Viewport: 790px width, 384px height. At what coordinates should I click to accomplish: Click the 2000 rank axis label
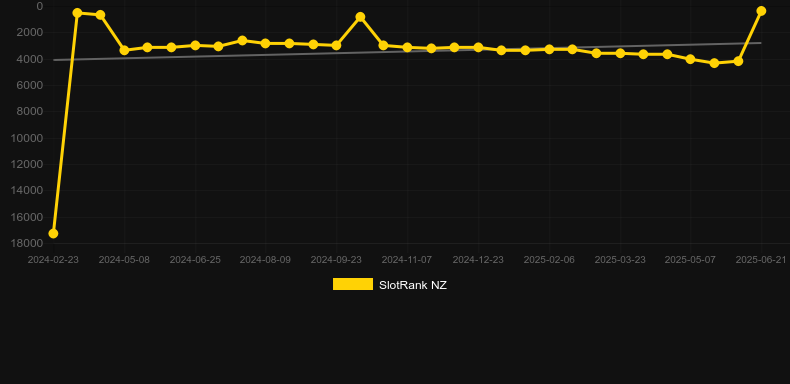tap(31, 32)
